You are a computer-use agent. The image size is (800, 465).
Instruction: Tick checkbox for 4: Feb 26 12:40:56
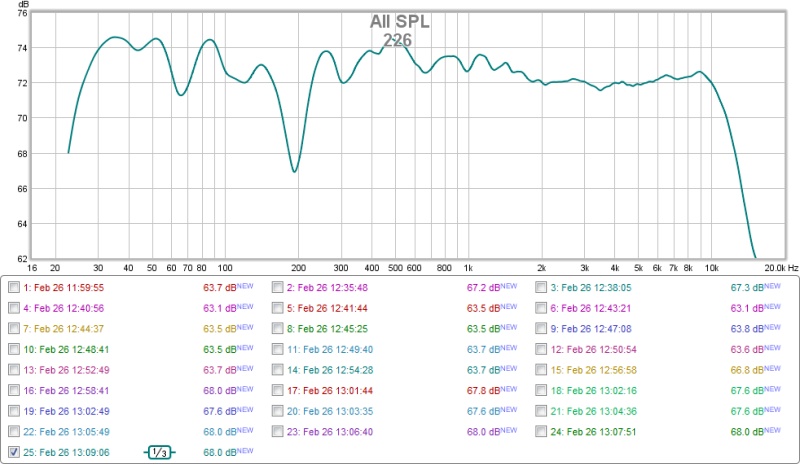pos(14,308)
